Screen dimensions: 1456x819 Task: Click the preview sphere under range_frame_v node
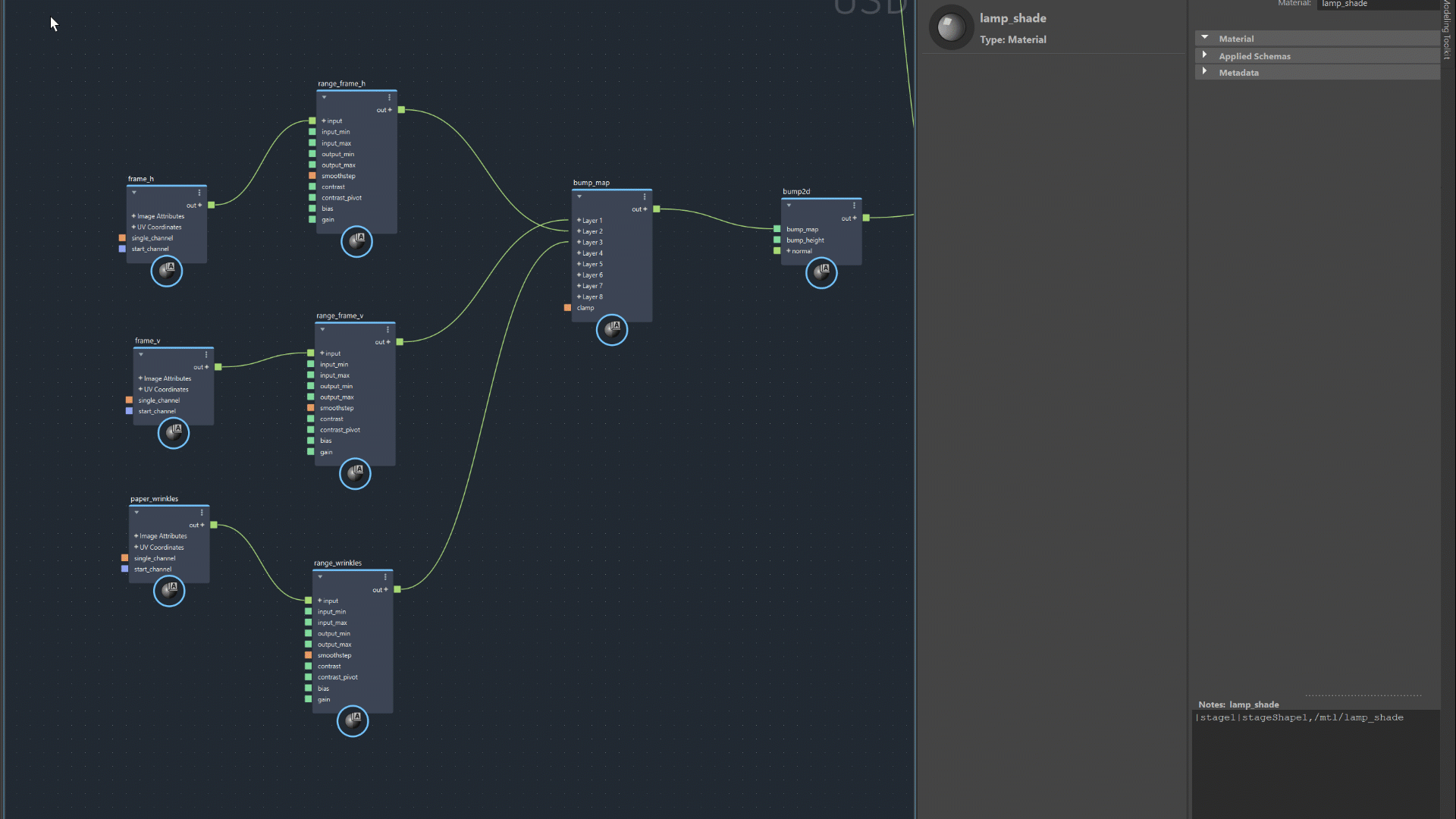tap(354, 474)
